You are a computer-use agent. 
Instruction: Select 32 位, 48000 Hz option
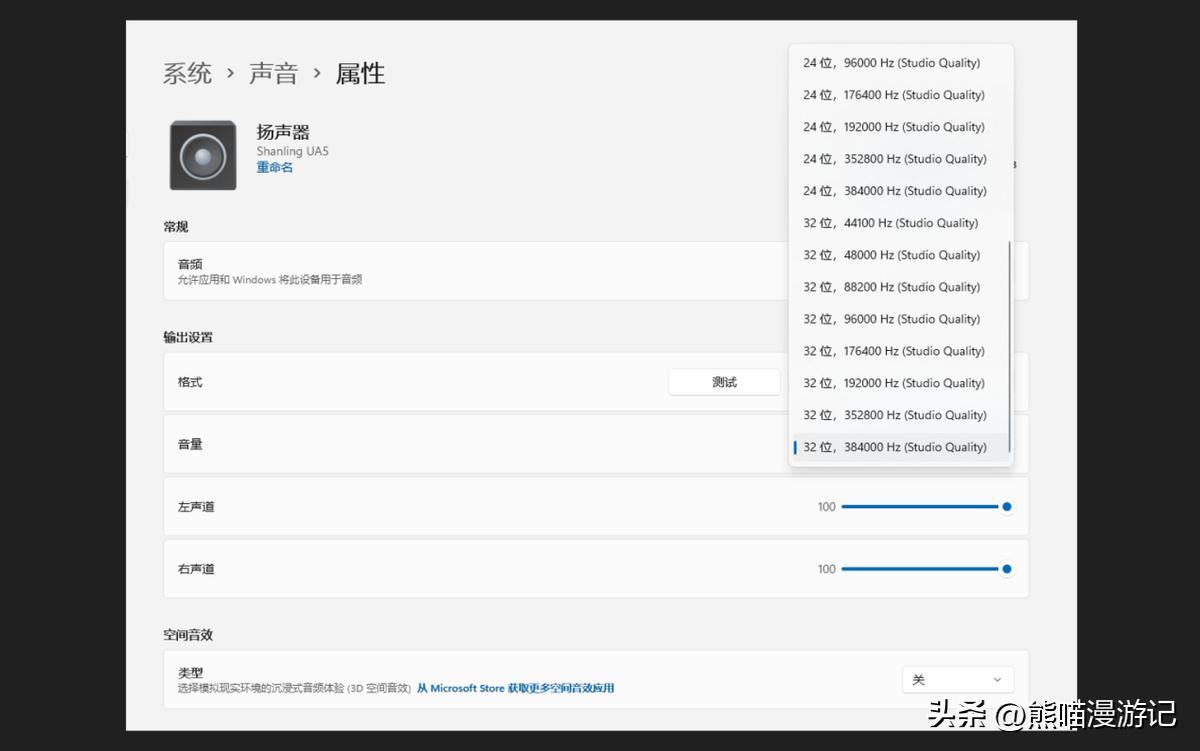[891, 255]
